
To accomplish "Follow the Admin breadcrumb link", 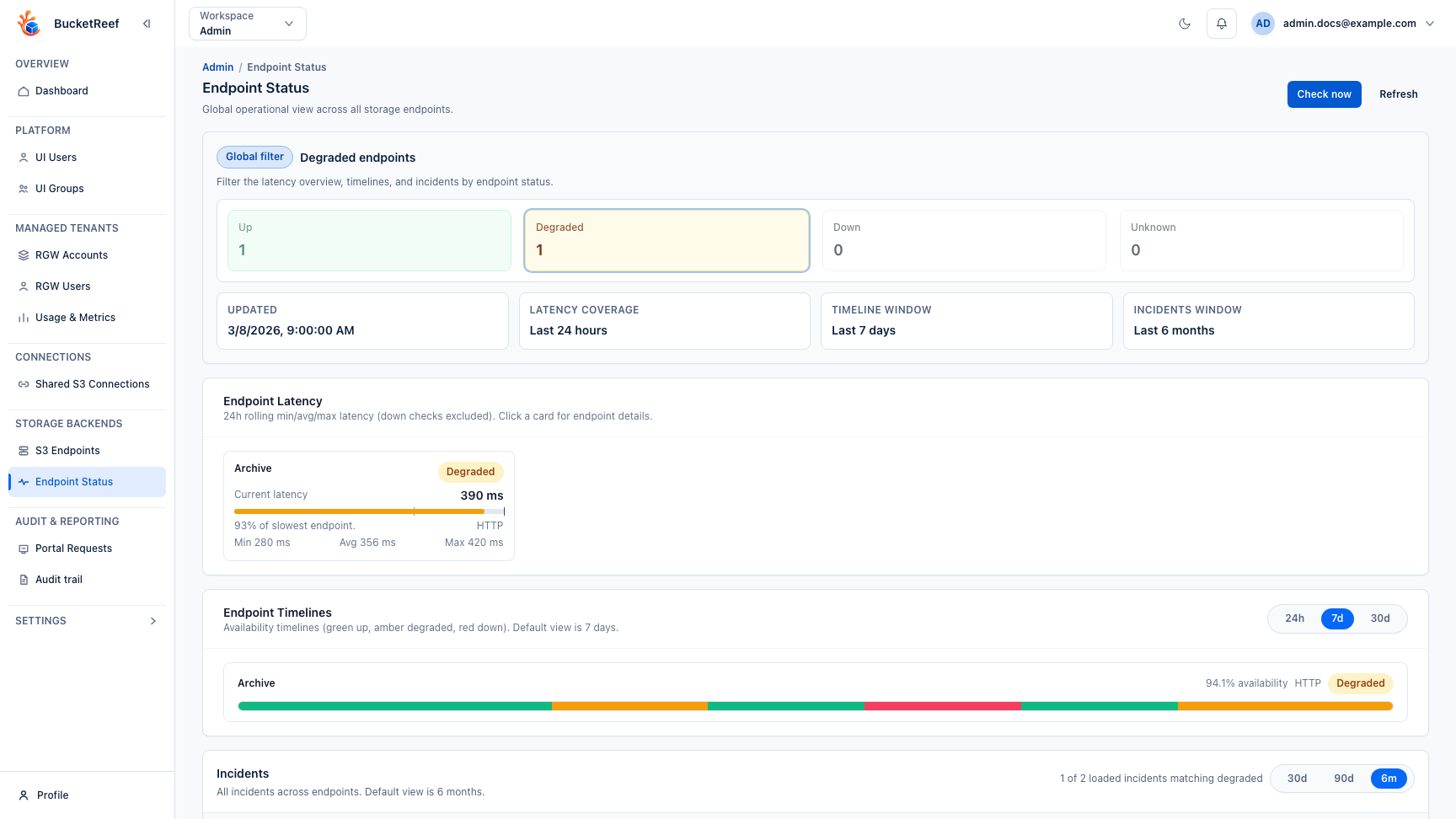I will pyautogui.click(x=217, y=67).
